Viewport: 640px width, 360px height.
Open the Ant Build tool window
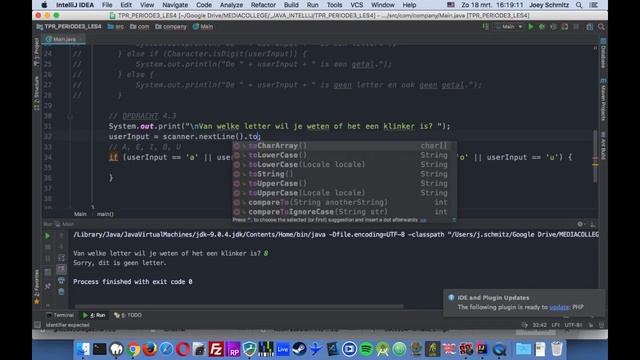[603, 146]
